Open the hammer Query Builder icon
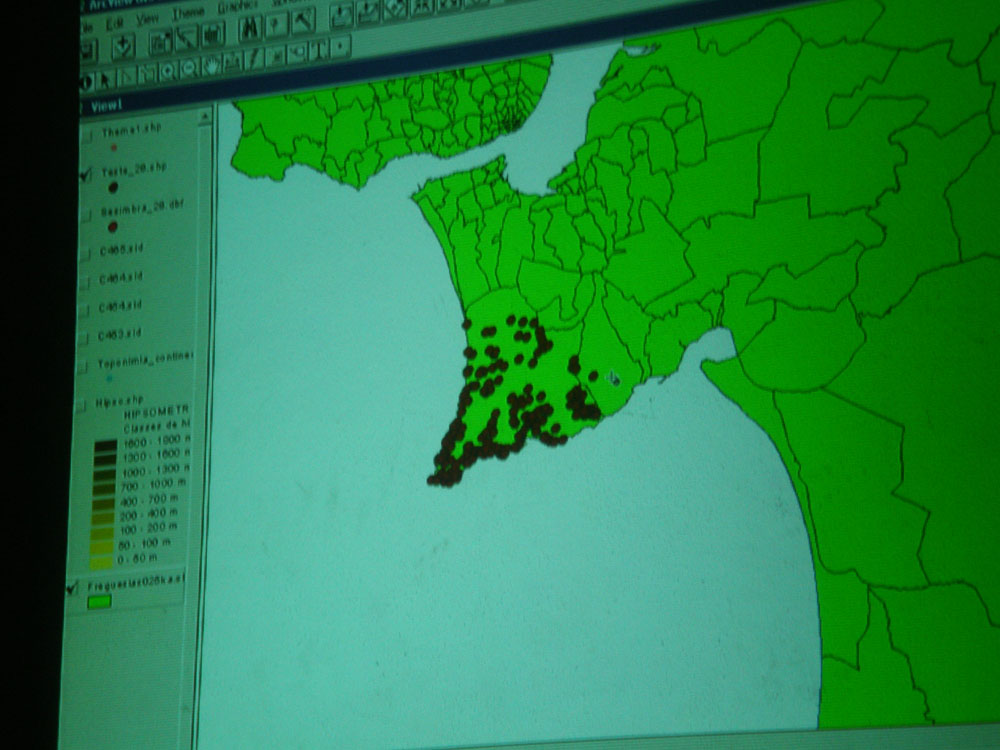 pos(303,21)
